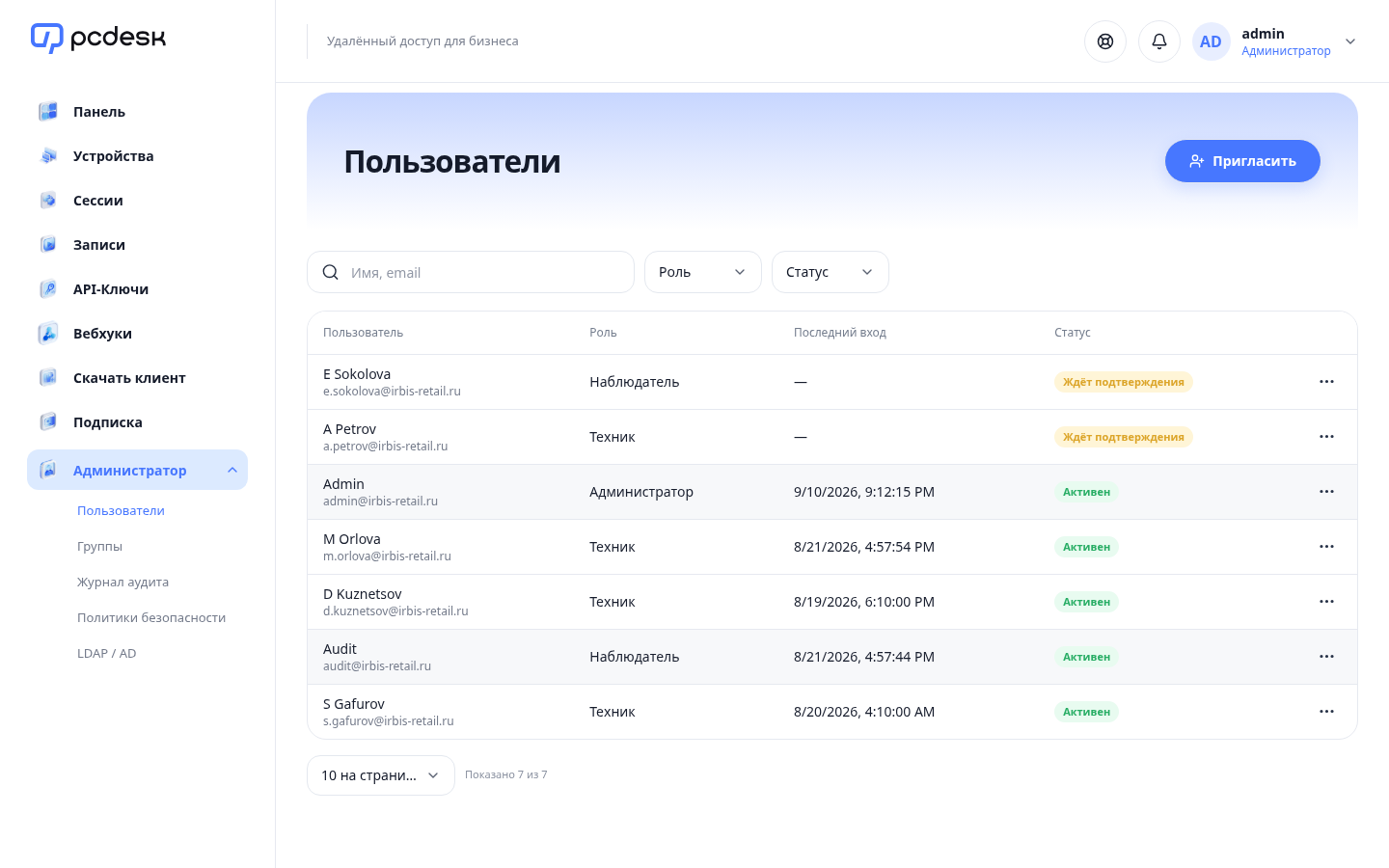Open actions menu for Audit user

tap(1326, 657)
